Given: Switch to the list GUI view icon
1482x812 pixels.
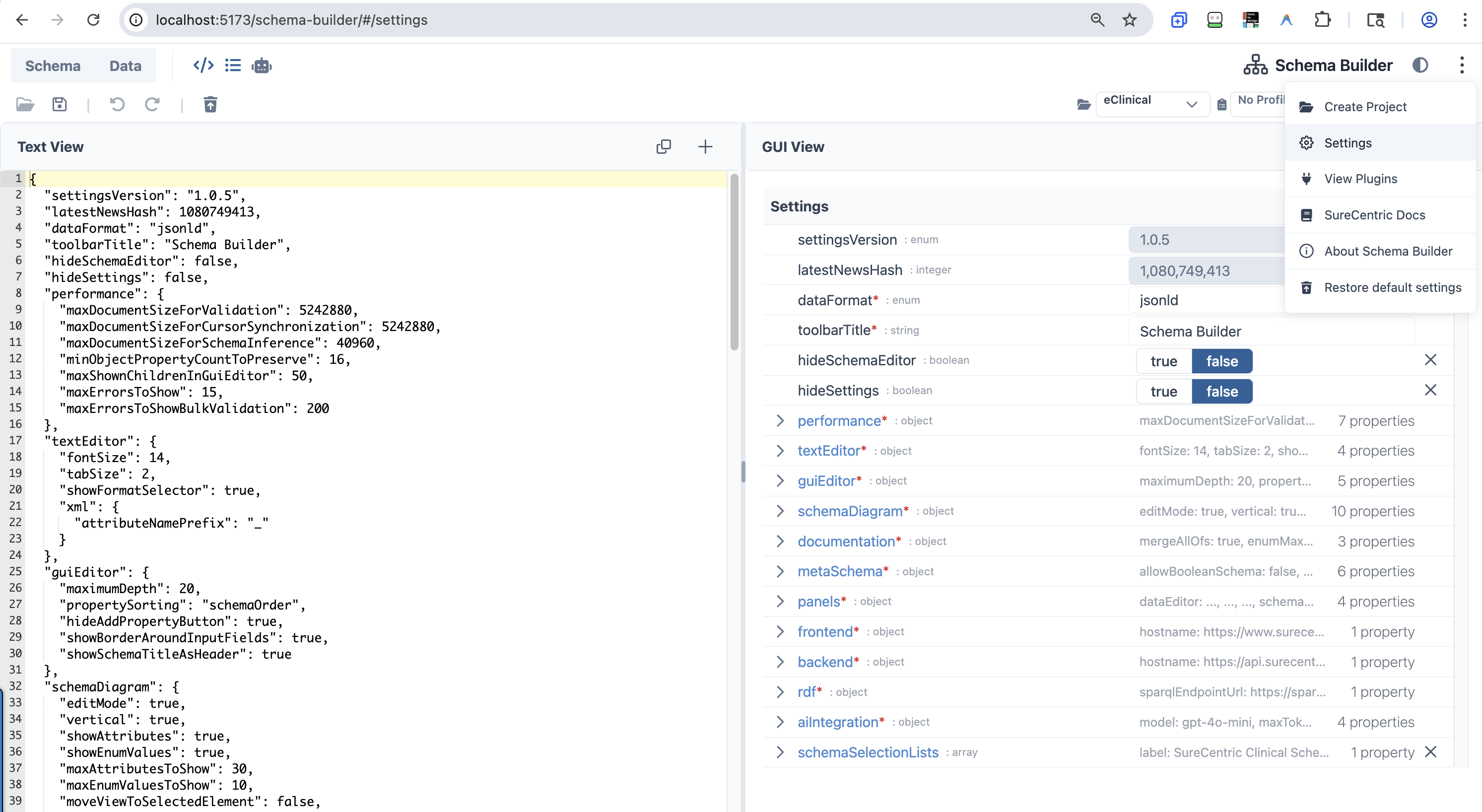Looking at the screenshot, I should (x=233, y=66).
